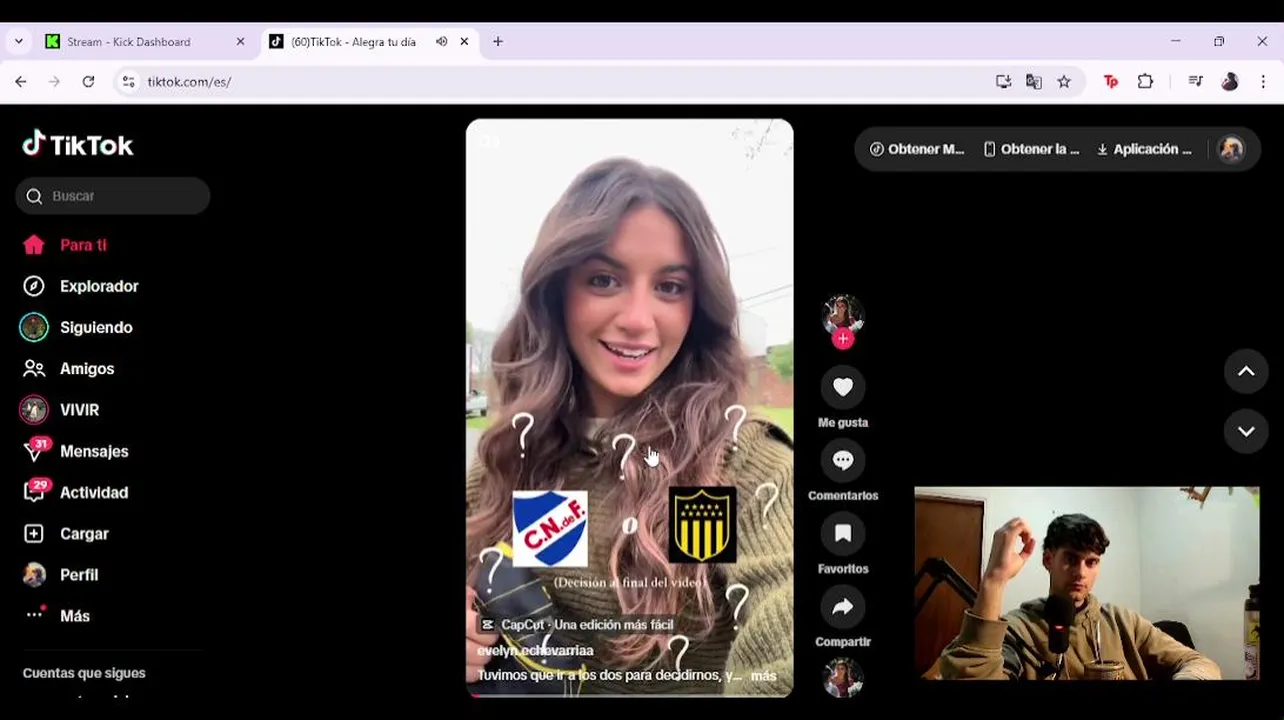Click the TikTok logo
The width and height of the screenshot is (1284, 720).
pos(78,145)
